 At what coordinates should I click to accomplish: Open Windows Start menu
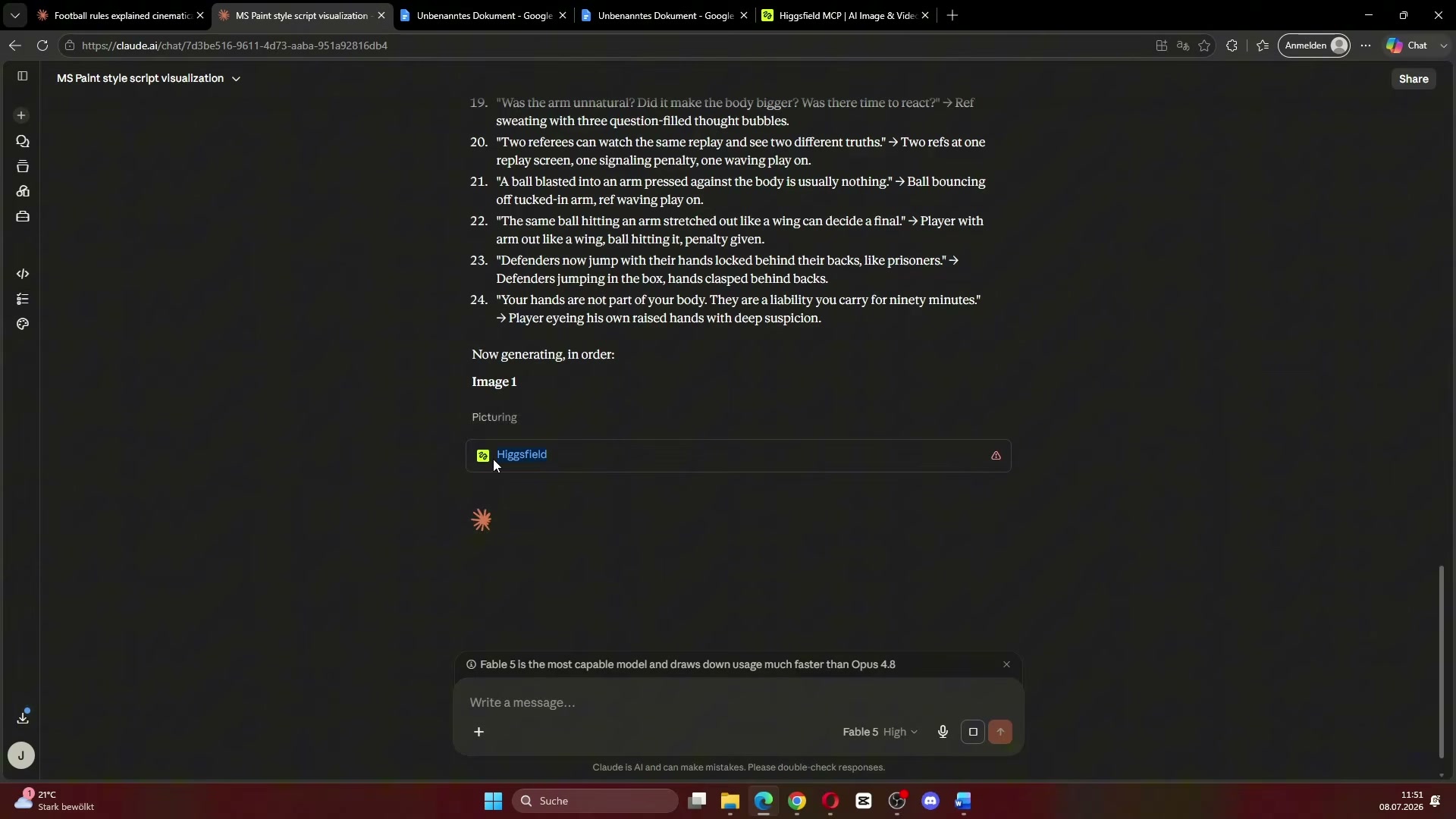click(493, 801)
